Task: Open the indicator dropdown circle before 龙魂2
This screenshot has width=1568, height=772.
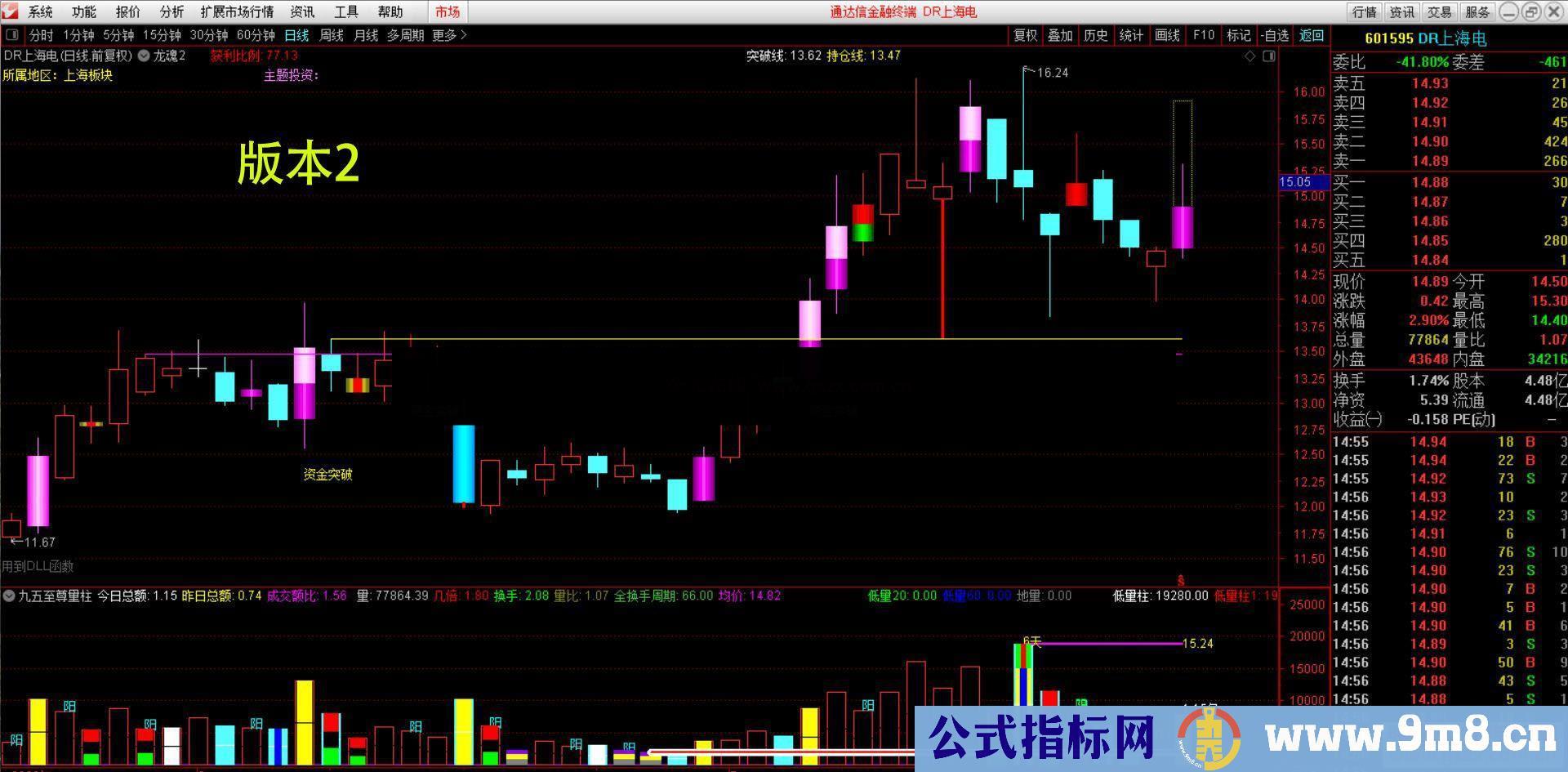Action: pyautogui.click(x=144, y=56)
